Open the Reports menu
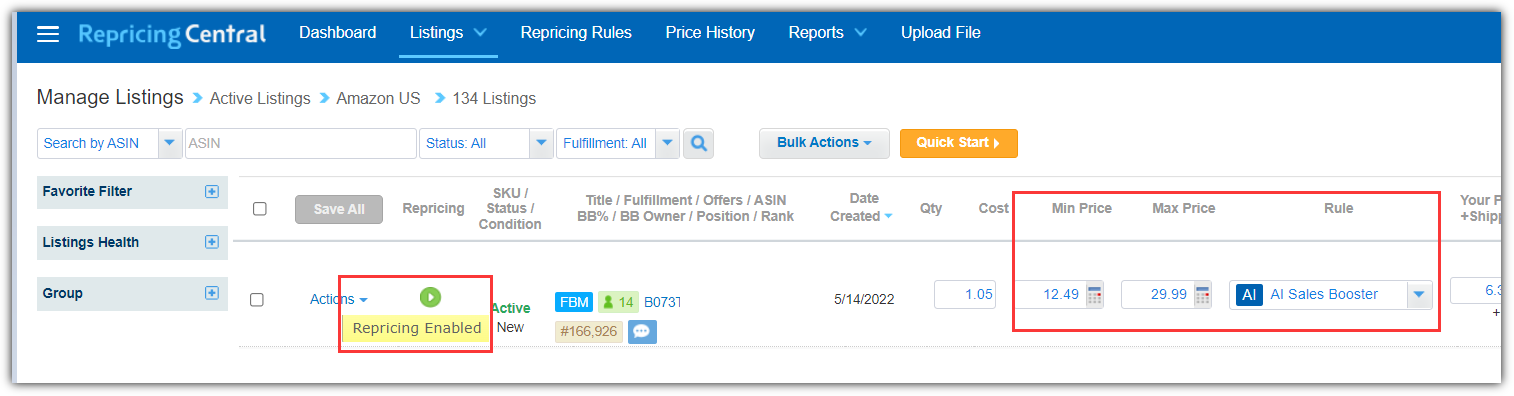Image resolution: width=1514 pixels, height=396 pixels. pyautogui.click(x=827, y=33)
